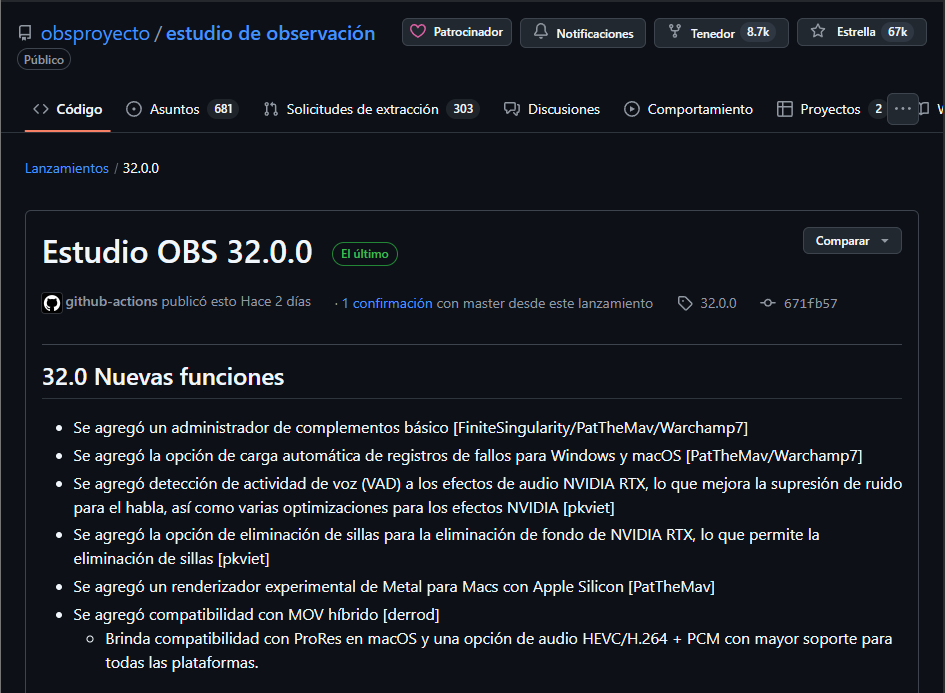The height and width of the screenshot is (693, 945).
Task: Click the bell icon for Notificaciones
Action: [x=541, y=31]
